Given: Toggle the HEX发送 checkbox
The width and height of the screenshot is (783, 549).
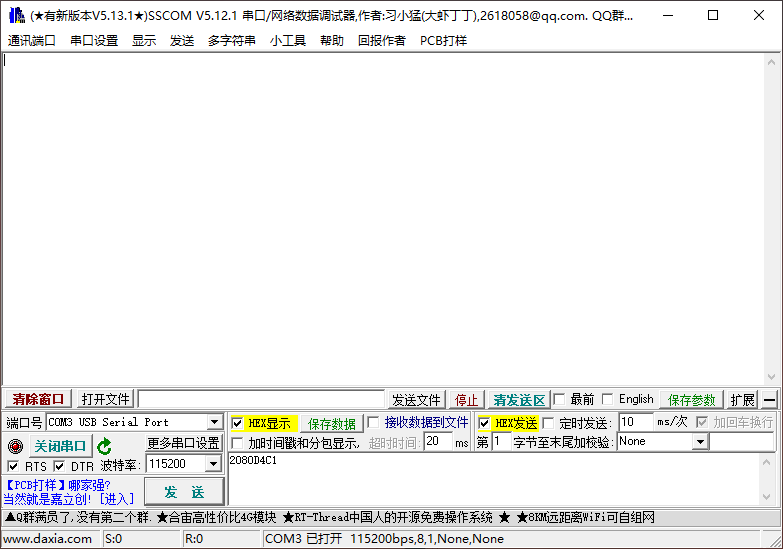Looking at the screenshot, I should tap(484, 423).
